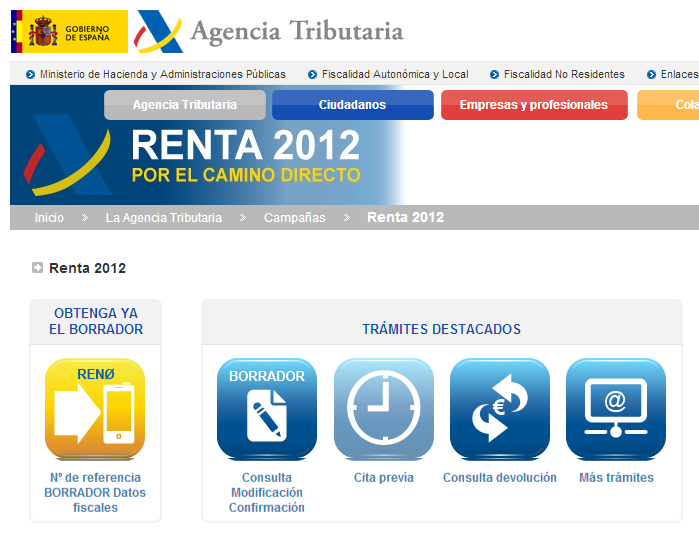Screen dimensions: 699x535
Task: Click Renta 2012 breadcrumb entry
Action: tap(405, 217)
